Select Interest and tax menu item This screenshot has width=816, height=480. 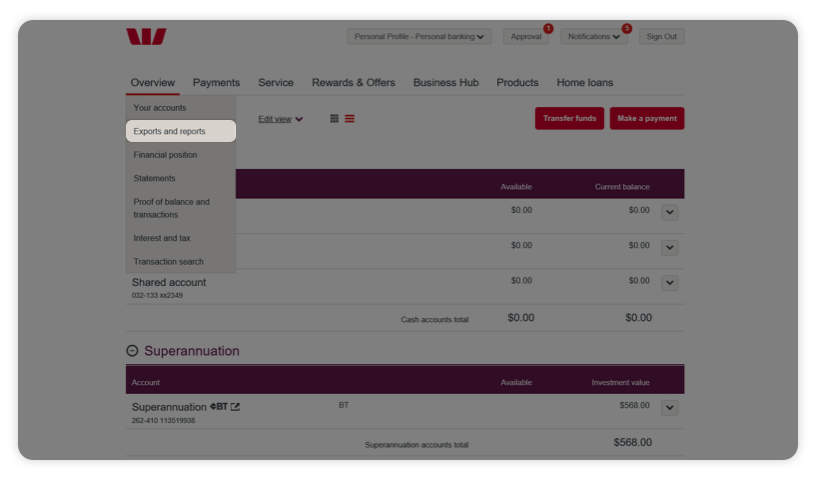(x=162, y=238)
